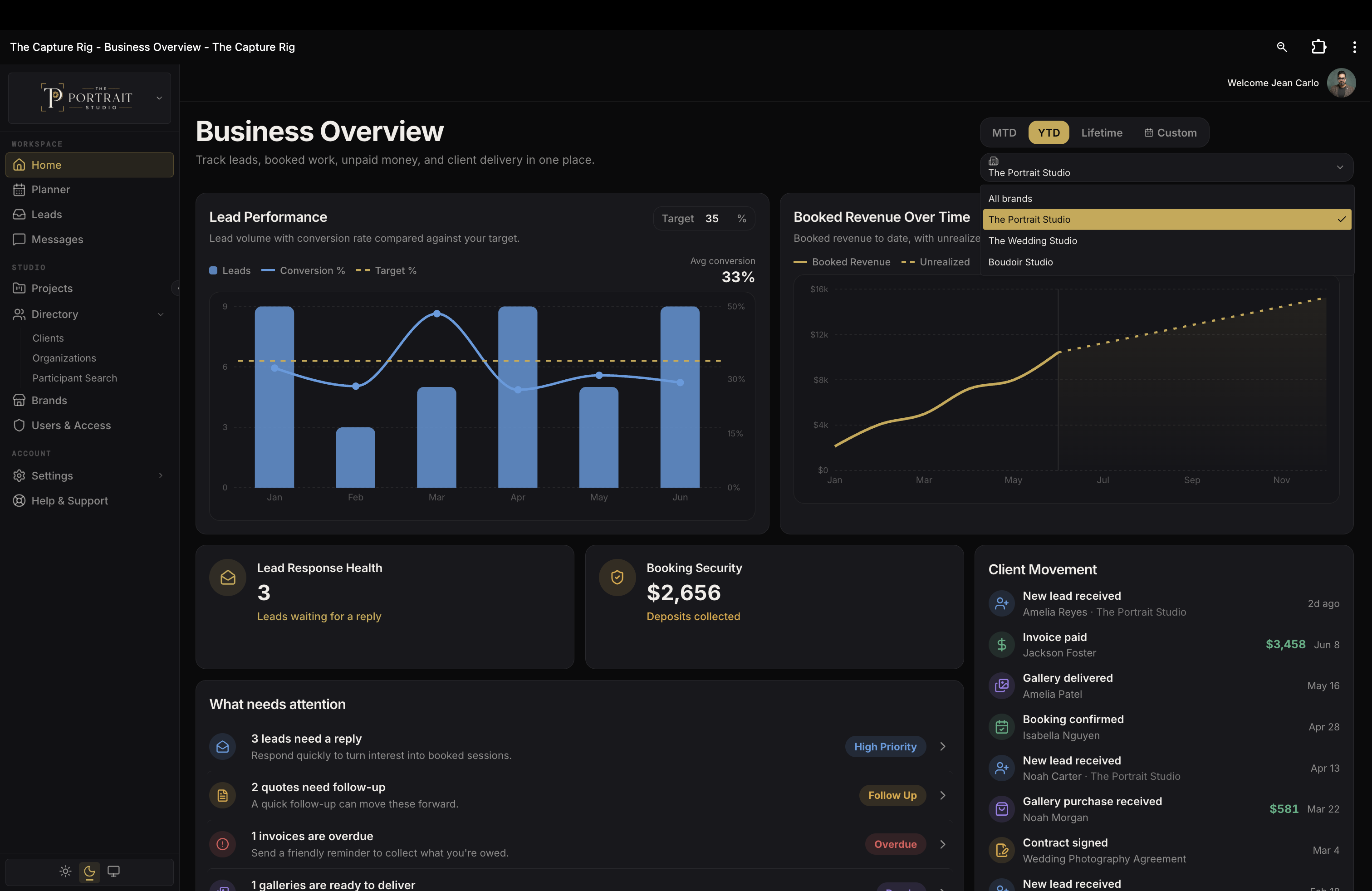1372x891 pixels.
Task: Click the Leads inbox icon
Action: coord(19,215)
